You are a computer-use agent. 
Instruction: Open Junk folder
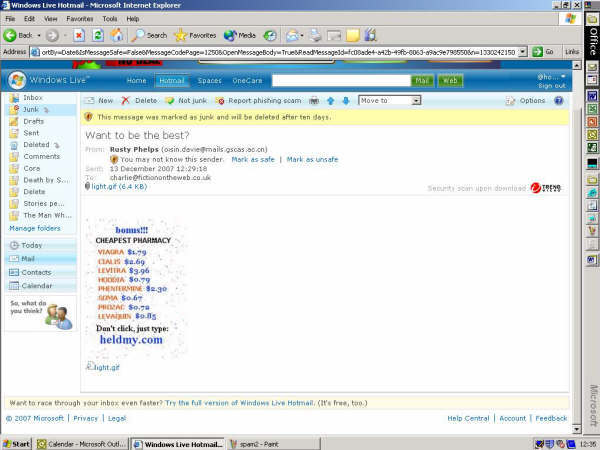(x=31, y=109)
